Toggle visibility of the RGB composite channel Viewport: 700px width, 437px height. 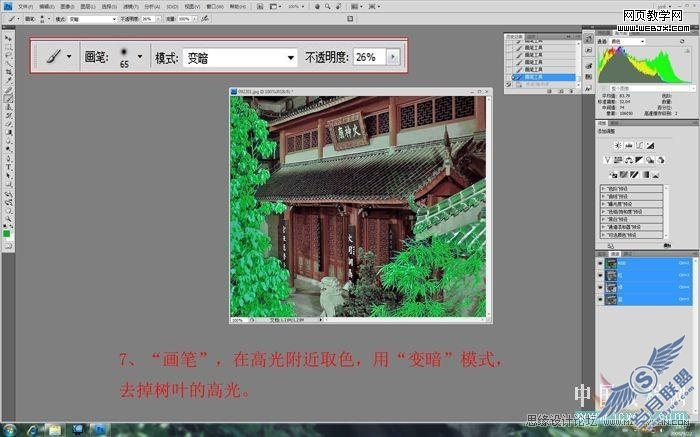[600, 263]
